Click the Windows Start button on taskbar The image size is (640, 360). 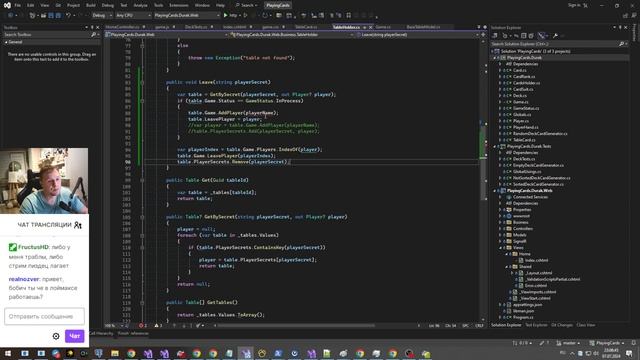pos(8,353)
